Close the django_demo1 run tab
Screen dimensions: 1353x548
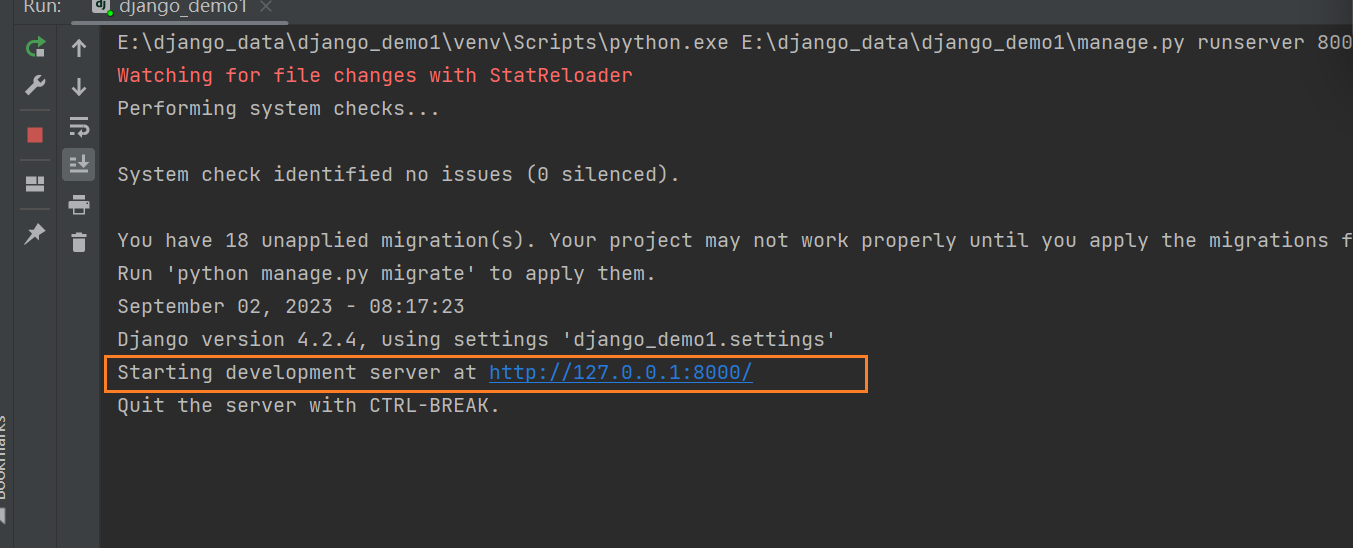[265, 8]
